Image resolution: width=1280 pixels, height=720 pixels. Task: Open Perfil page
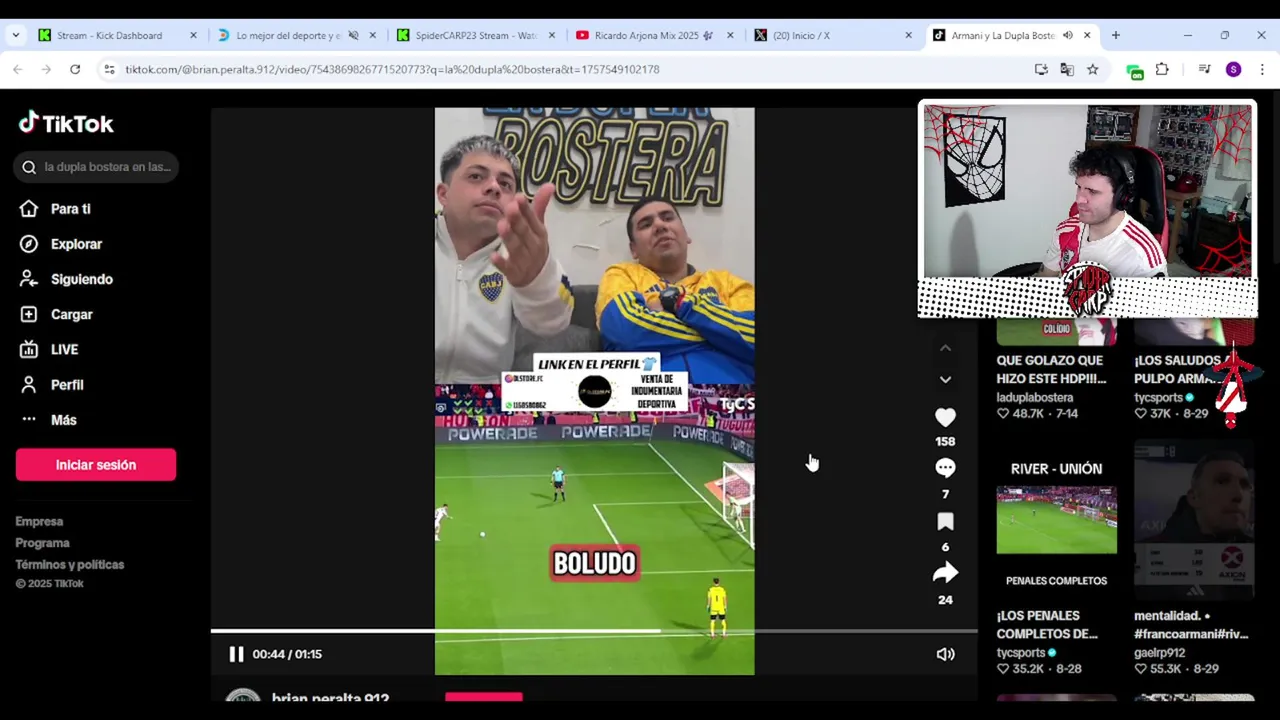click(x=67, y=385)
